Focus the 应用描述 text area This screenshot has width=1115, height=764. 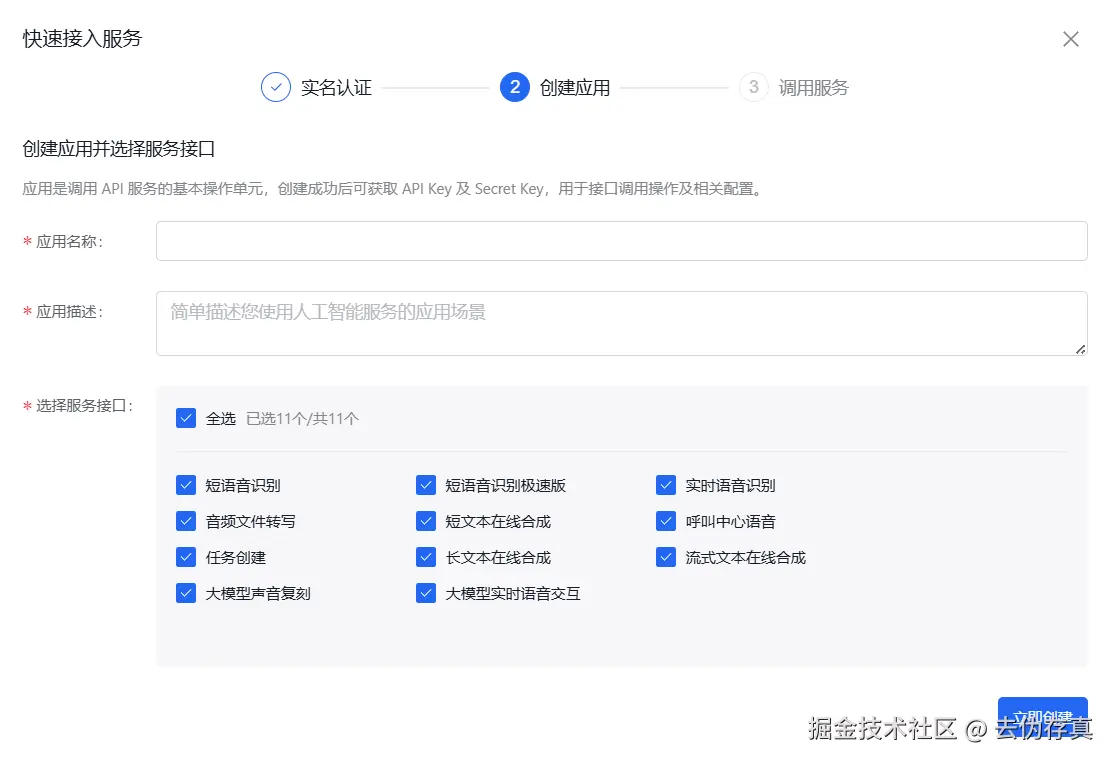click(x=621, y=323)
